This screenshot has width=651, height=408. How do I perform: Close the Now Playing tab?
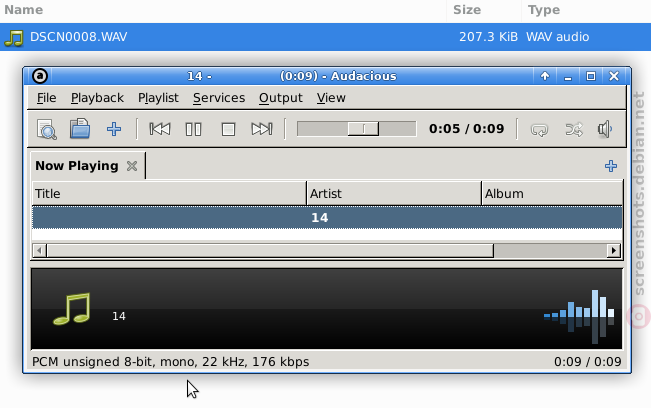tap(132, 166)
